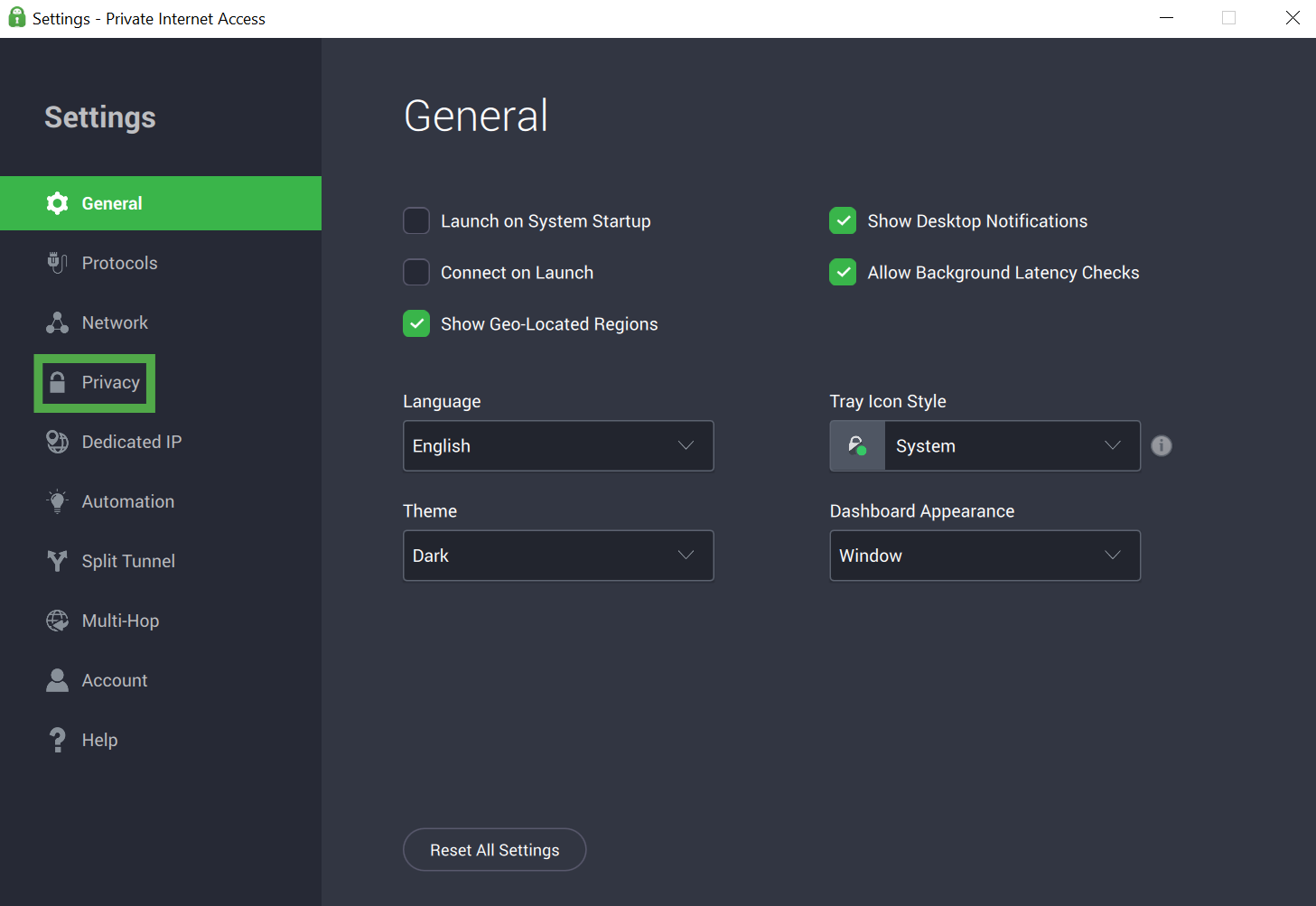
Task: Click the tray icon preview in System dropdown
Action: click(857, 445)
